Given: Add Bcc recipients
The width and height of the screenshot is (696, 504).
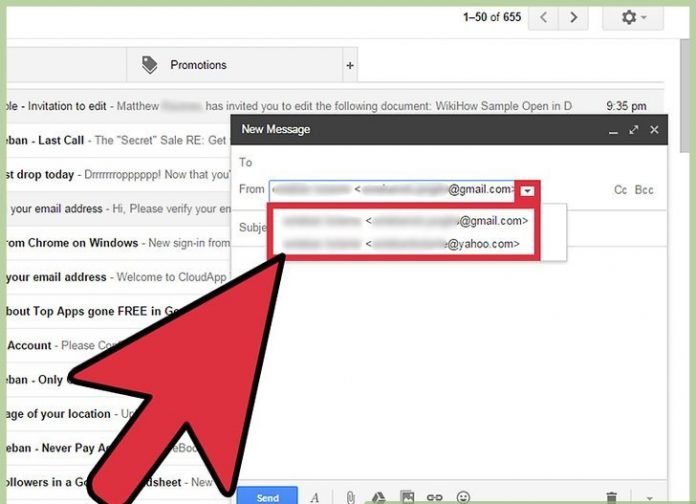Looking at the screenshot, I should (x=645, y=189).
